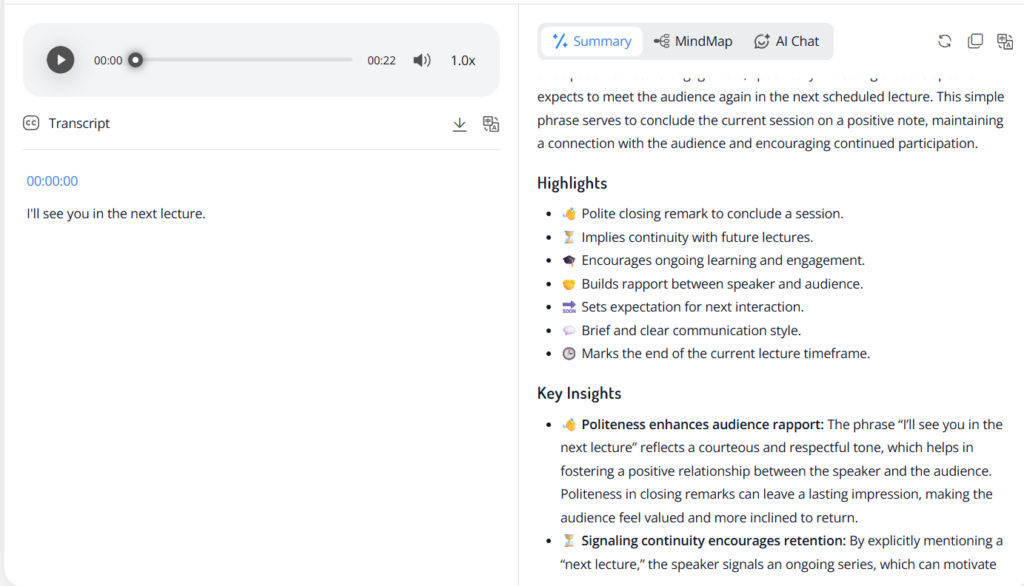Click the closed captions CC icon
1024x586 pixels.
pyautogui.click(x=31, y=123)
